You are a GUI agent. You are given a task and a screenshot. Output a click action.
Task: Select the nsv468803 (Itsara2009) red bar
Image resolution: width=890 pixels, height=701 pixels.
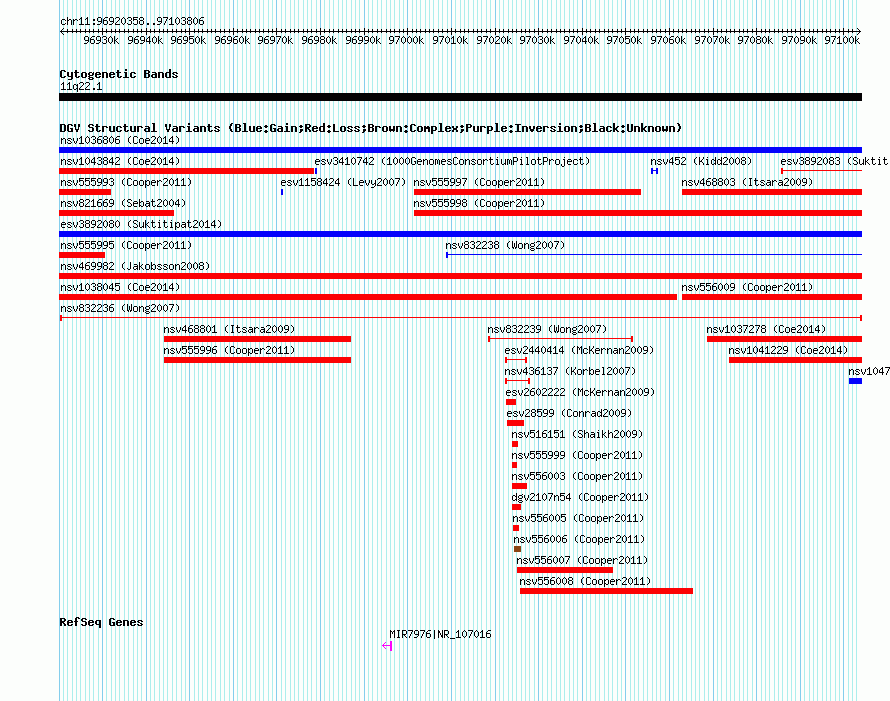tap(772, 192)
